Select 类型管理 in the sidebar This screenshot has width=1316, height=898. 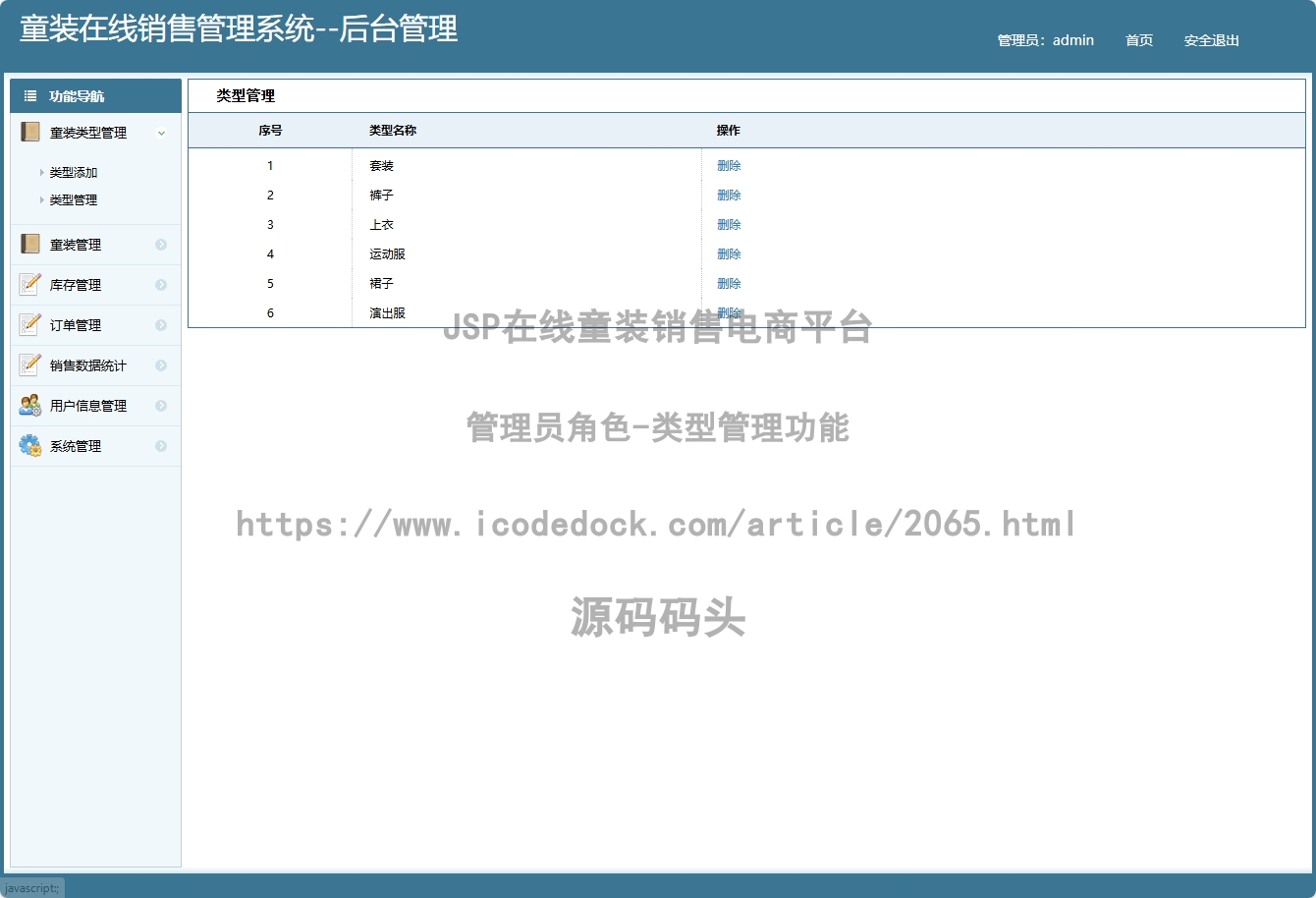74,199
